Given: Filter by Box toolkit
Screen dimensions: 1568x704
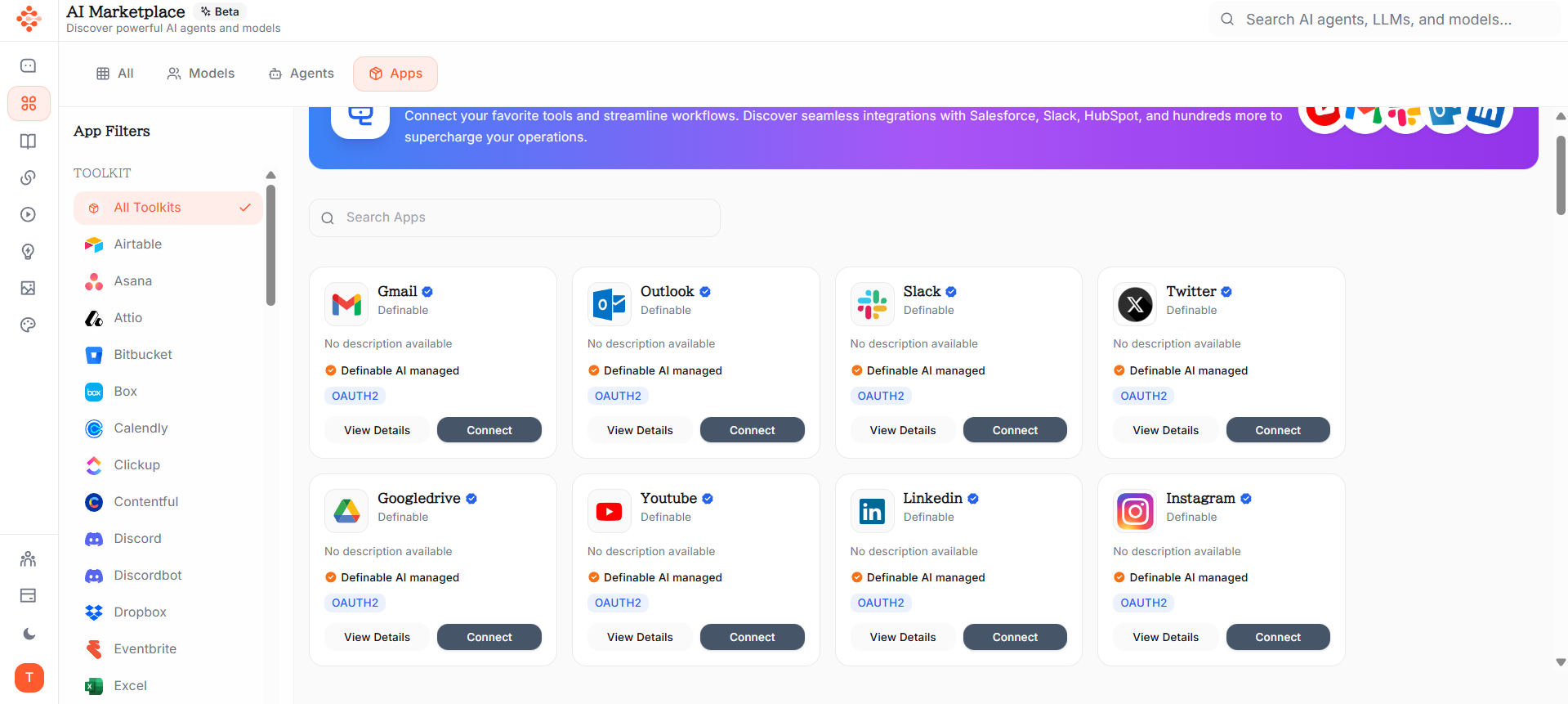Looking at the screenshot, I should tap(168, 392).
